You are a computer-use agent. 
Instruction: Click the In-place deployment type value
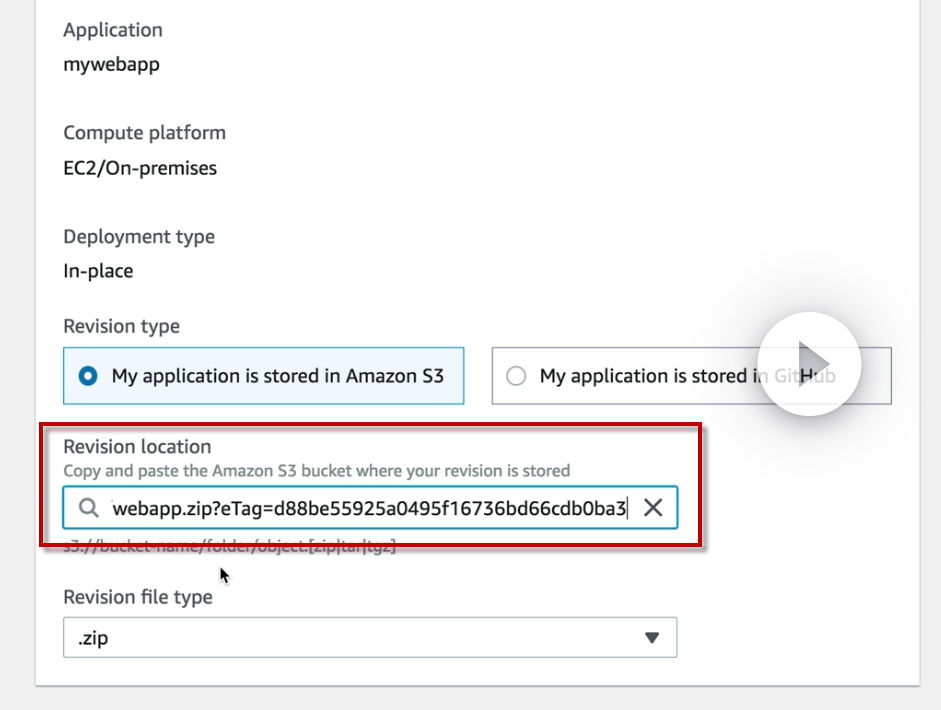[98, 271]
